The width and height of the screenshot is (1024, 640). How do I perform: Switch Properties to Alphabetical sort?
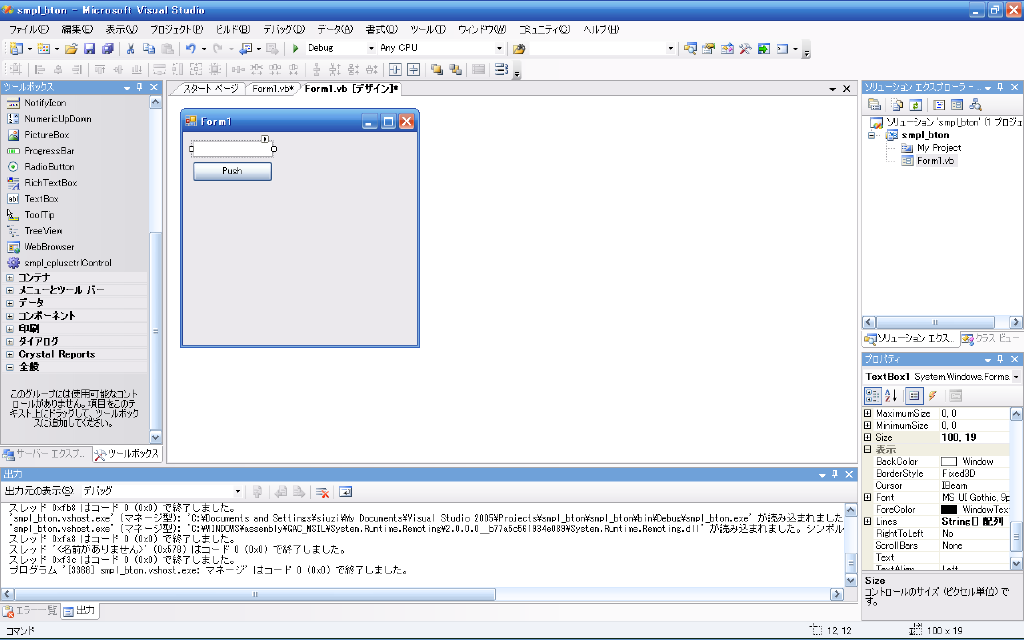pyautogui.click(x=891, y=395)
